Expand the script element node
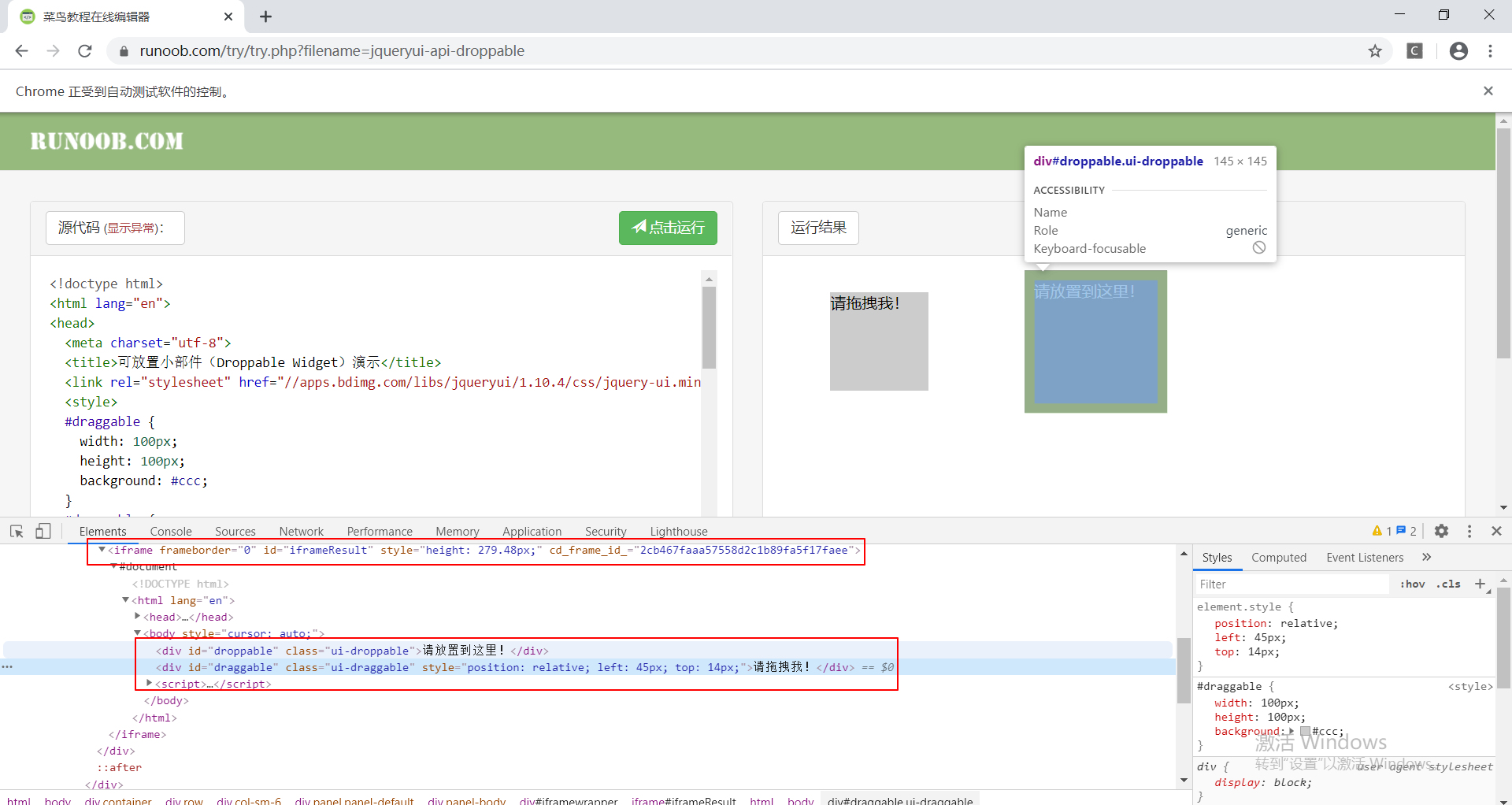The height and width of the screenshot is (805, 1512). coord(149,684)
